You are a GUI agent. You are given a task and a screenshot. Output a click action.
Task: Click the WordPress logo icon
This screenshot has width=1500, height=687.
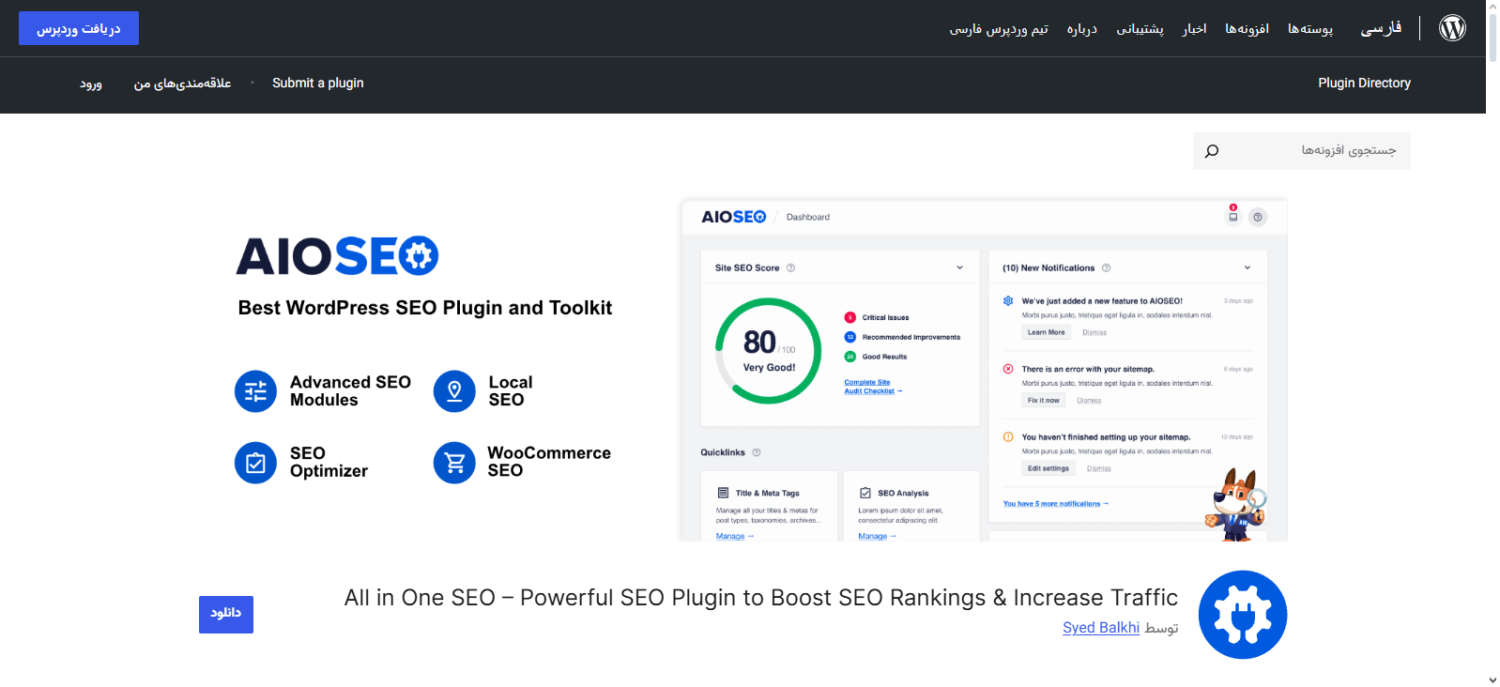pos(1452,28)
